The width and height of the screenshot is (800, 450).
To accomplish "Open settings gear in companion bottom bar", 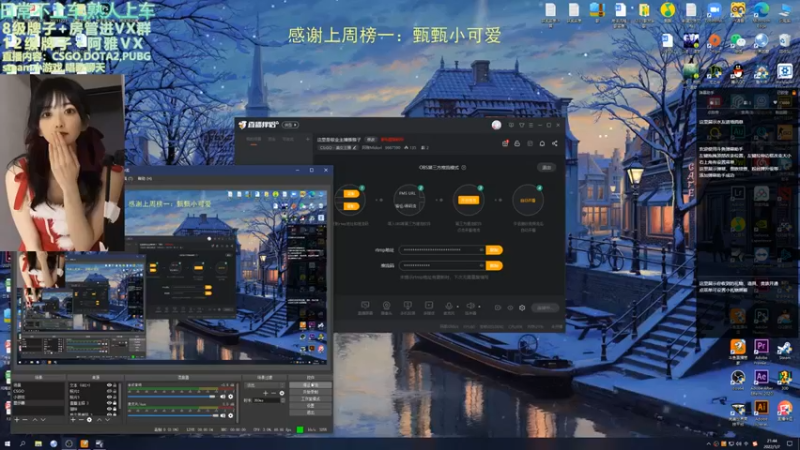I will [x=522, y=308].
